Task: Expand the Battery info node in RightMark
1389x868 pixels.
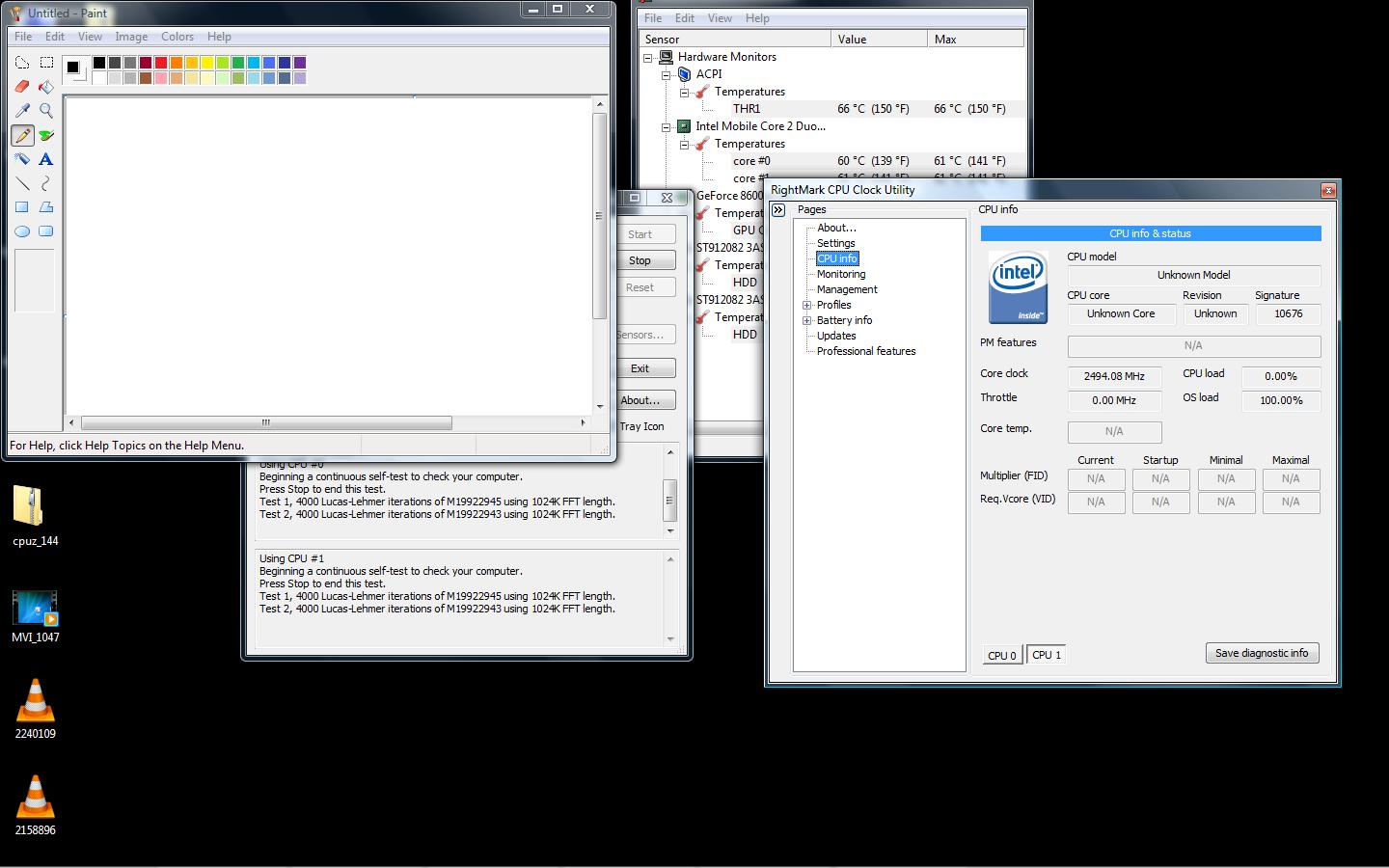Action: point(806,320)
